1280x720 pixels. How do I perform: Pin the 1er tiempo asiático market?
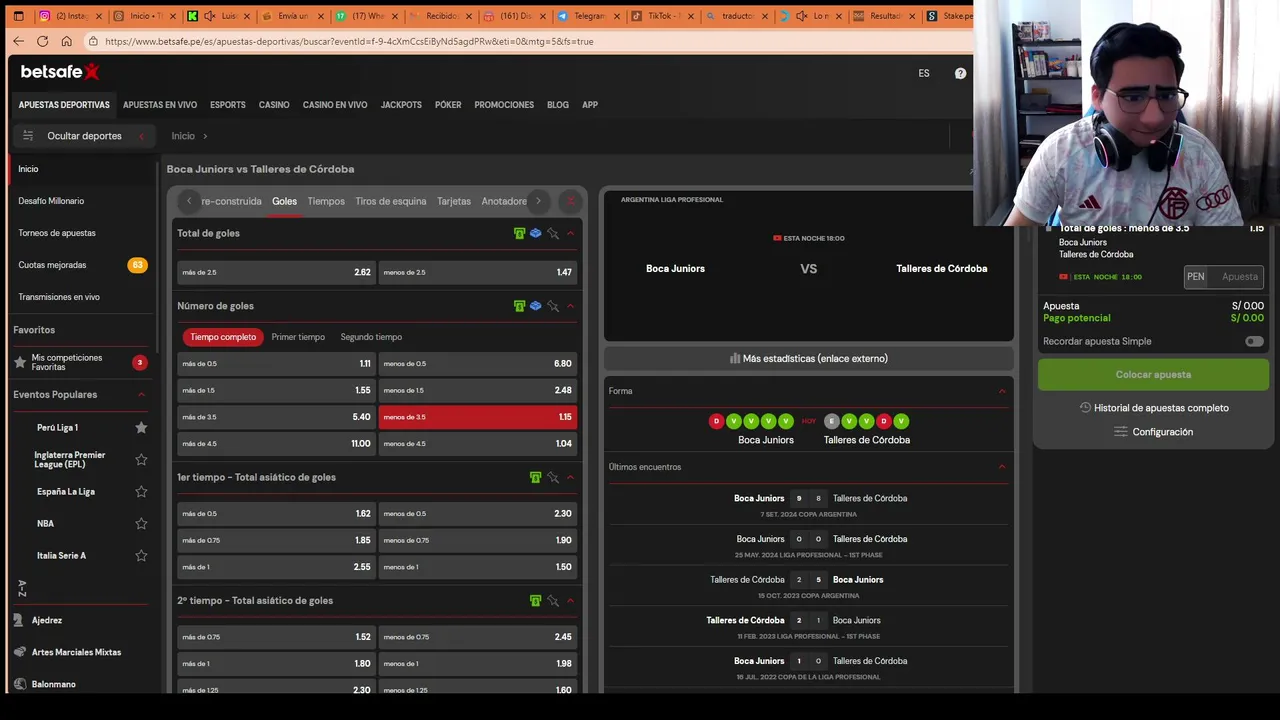click(553, 477)
